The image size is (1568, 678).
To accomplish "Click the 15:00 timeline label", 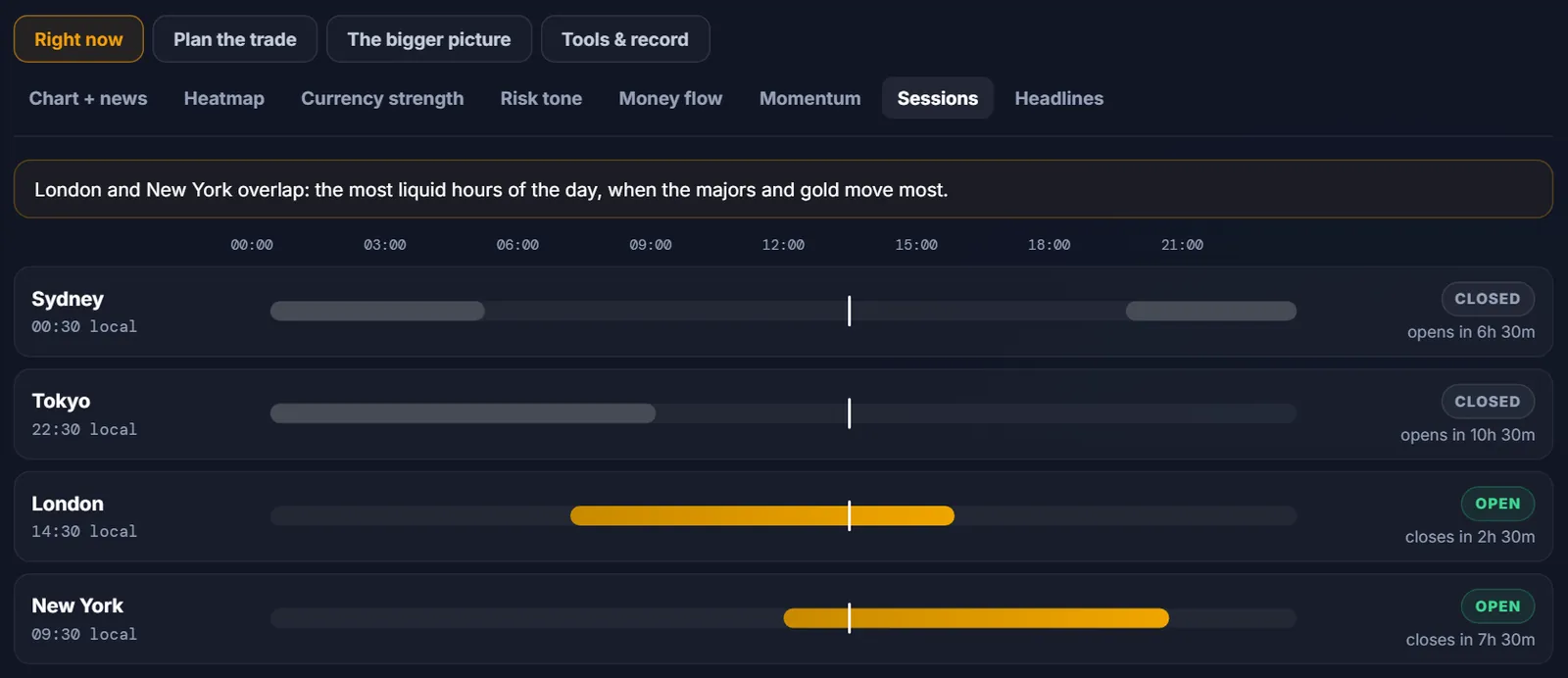I will (x=916, y=245).
